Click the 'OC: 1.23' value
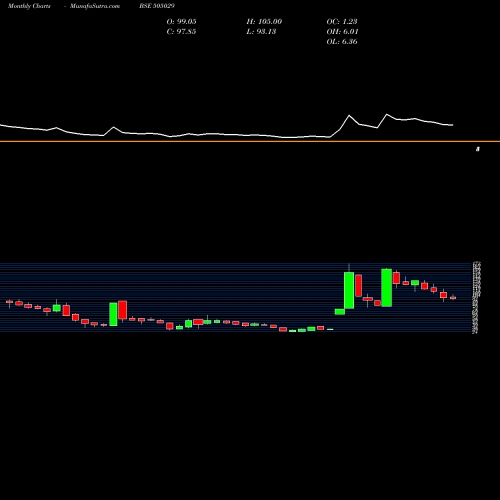Viewport: 500px width, 500px height. pyautogui.click(x=342, y=21)
